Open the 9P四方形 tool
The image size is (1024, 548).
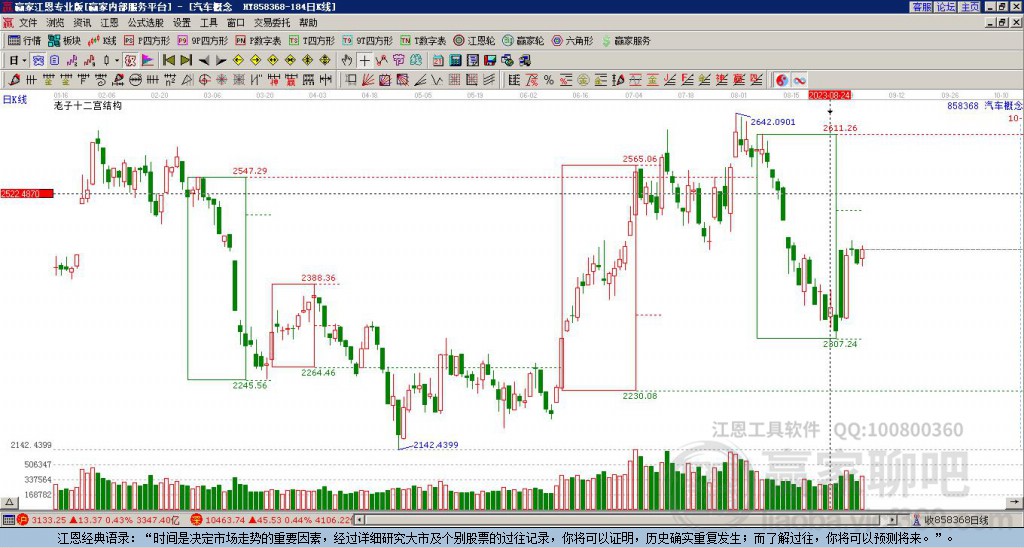[x=203, y=40]
